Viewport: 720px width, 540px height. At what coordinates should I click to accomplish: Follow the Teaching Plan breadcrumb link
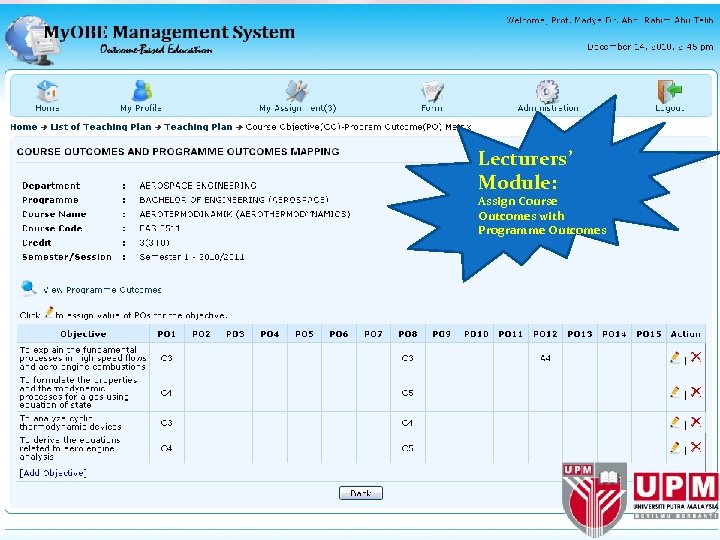pos(198,127)
